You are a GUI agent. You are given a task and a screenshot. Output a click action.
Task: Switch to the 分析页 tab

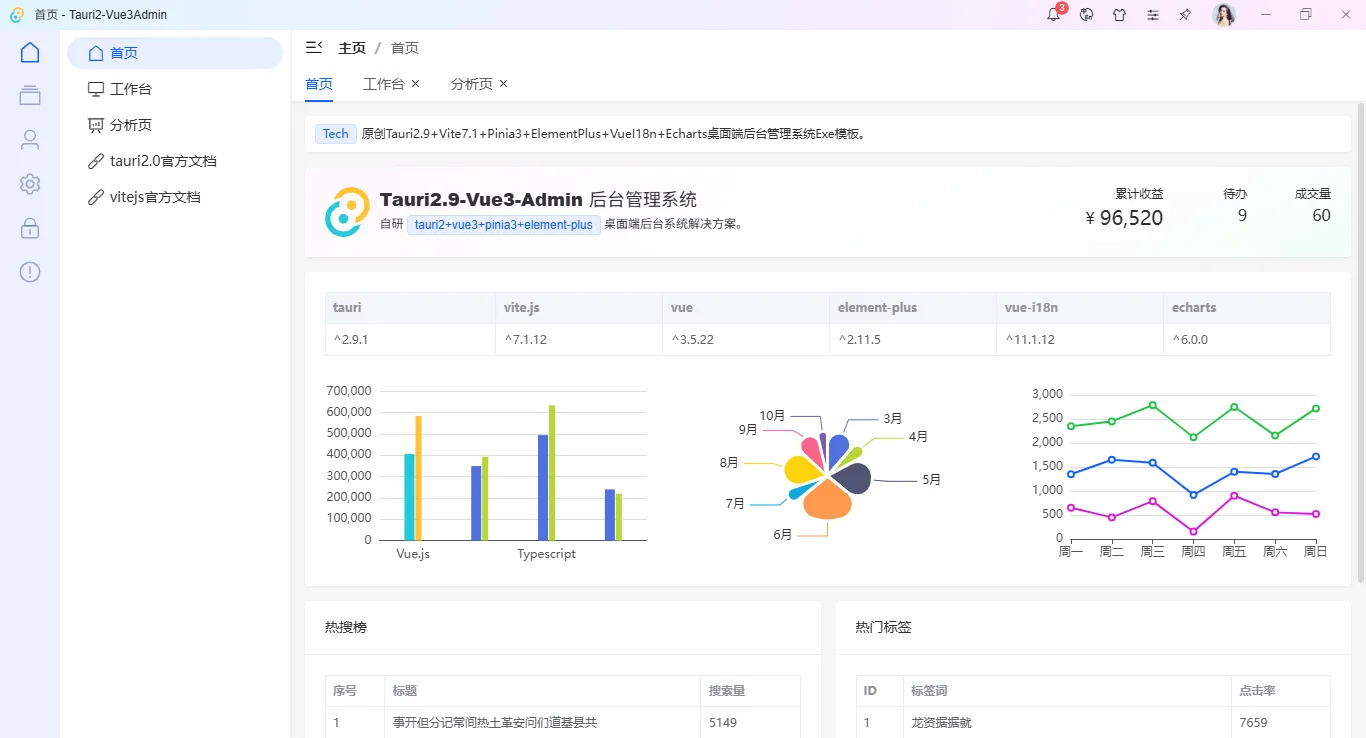pos(471,84)
